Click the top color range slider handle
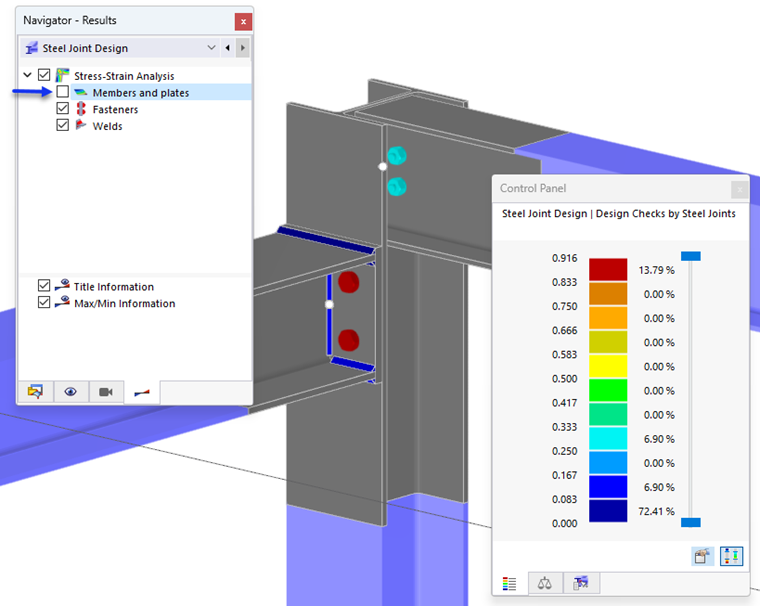The image size is (760, 606). pyautogui.click(x=691, y=256)
